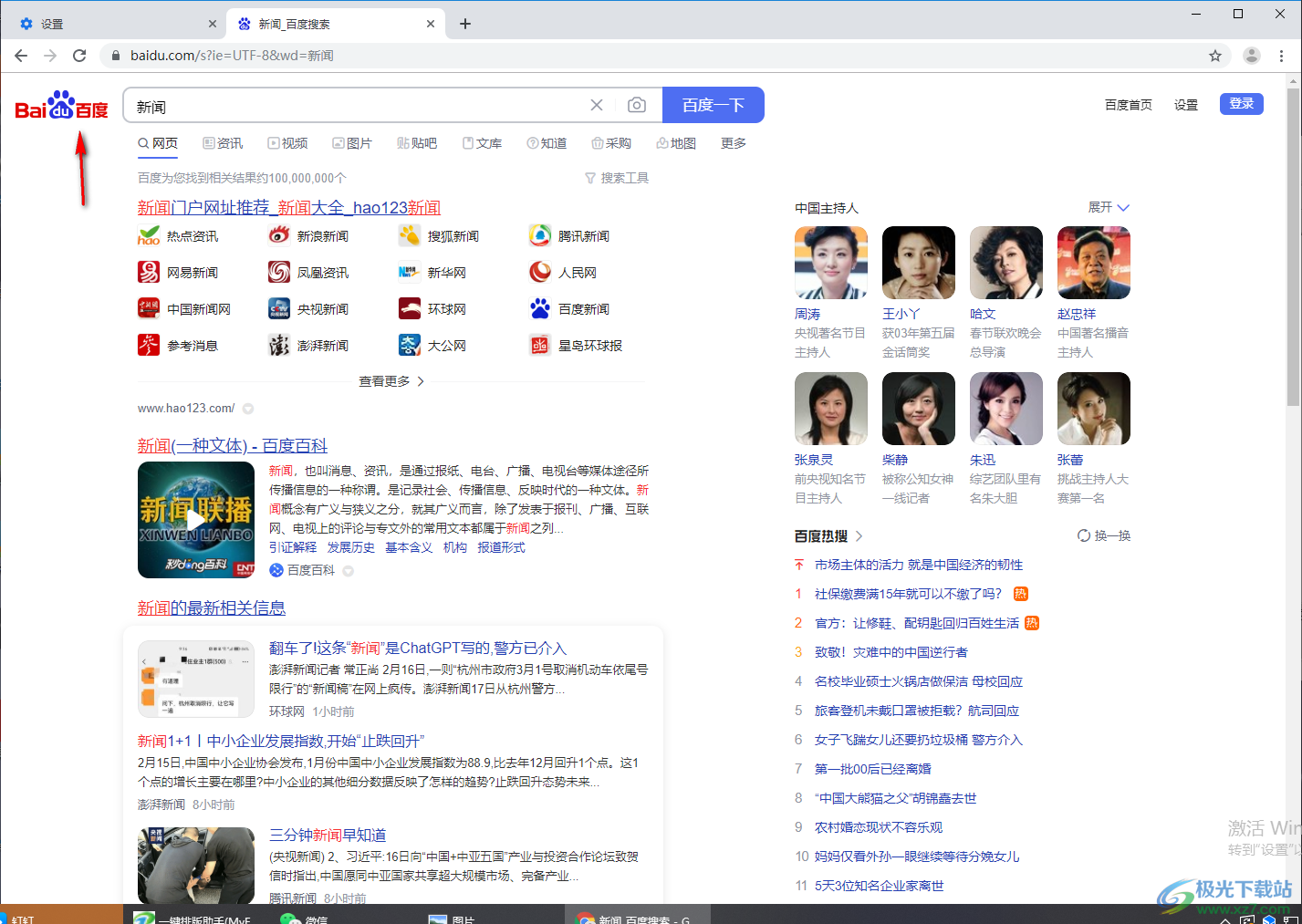The image size is (1302, 924).
Task: Open 百度首页 link
Action: point(1129,105)
